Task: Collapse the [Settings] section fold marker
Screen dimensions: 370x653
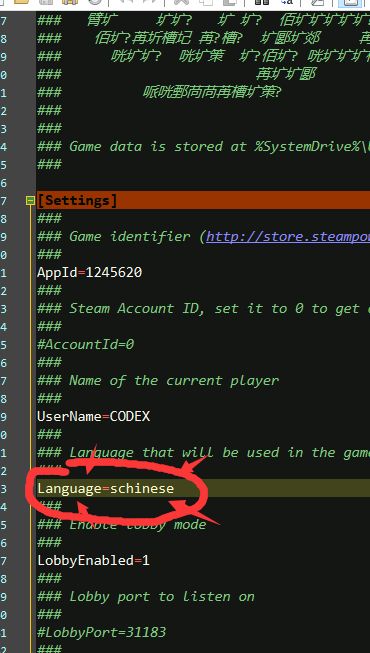Action: (x=30, y=201)
